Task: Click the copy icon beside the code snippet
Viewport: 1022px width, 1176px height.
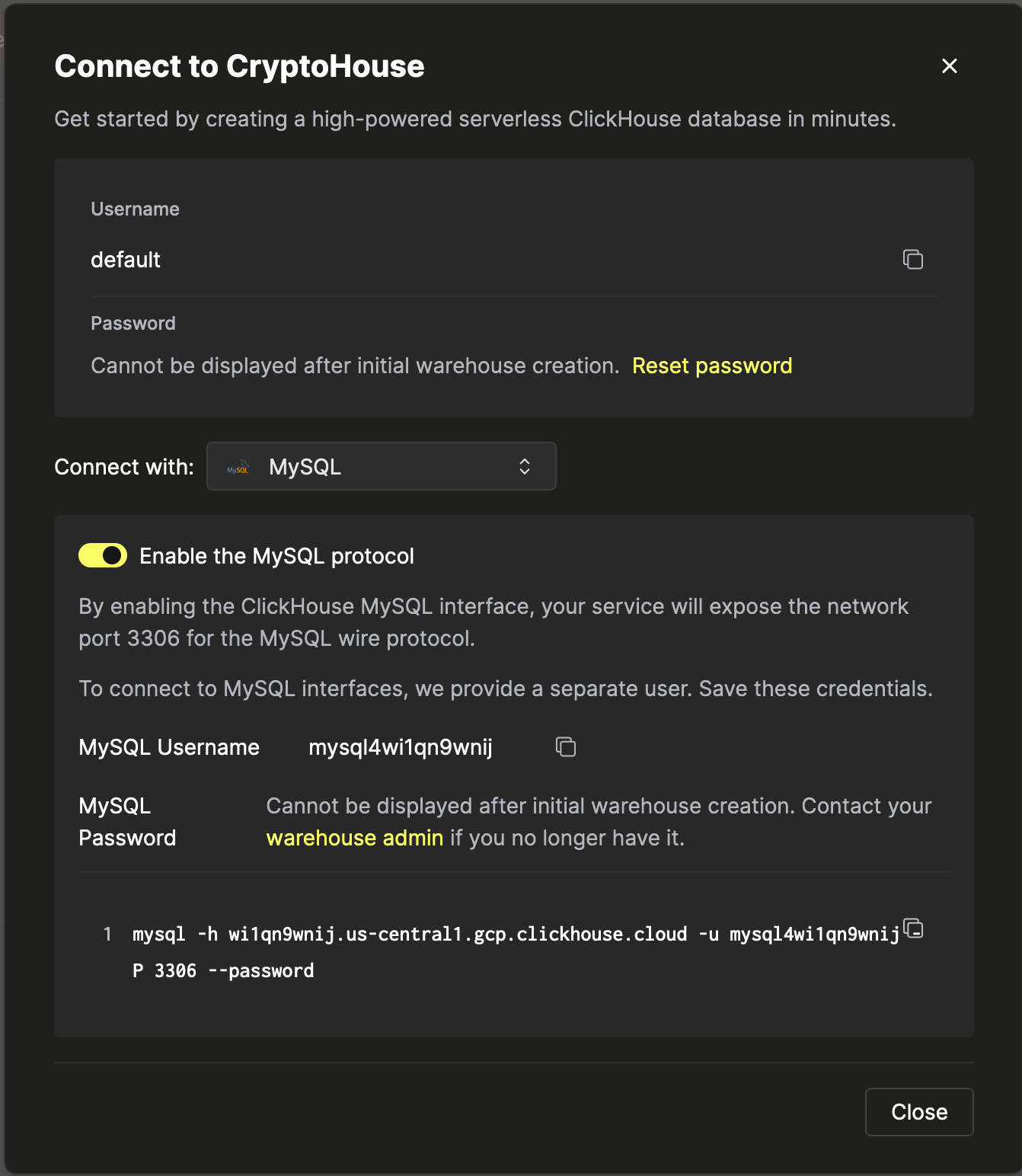Action: click(x=912, y=928)
